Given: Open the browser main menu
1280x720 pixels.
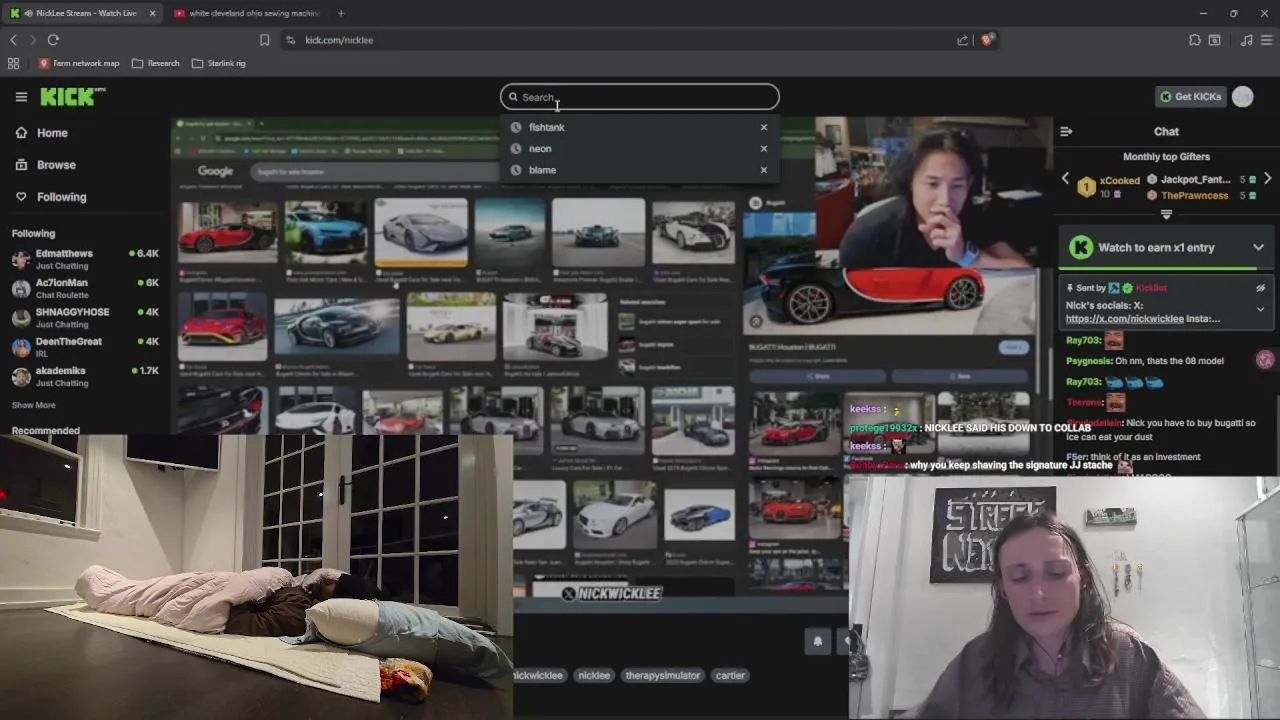Looking at the screenshot, I should (1267, 40).
